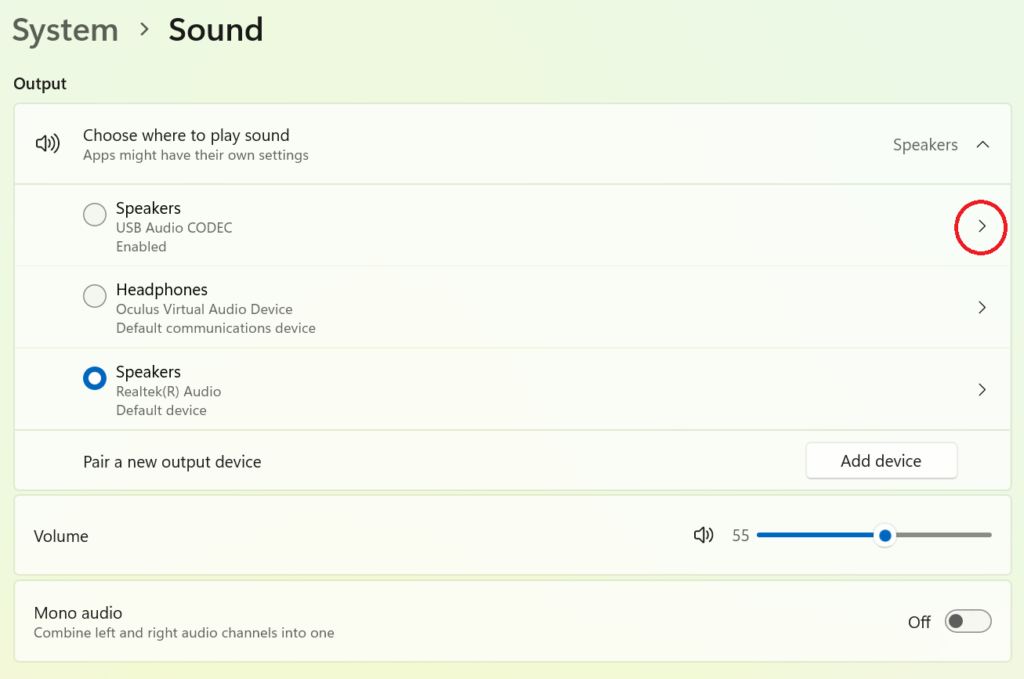The height and width of the screenshot is (679, 1024).
Task: Click the speaker icon beside Choose where to play sound
Action: pyautogui.click(x=47, y=144)
